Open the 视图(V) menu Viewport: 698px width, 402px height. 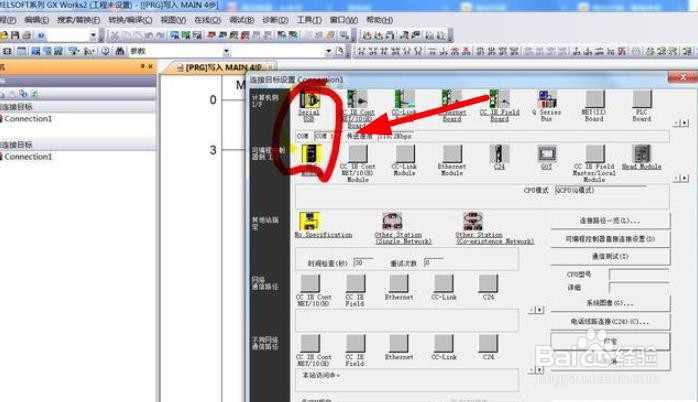click(173, 20)
